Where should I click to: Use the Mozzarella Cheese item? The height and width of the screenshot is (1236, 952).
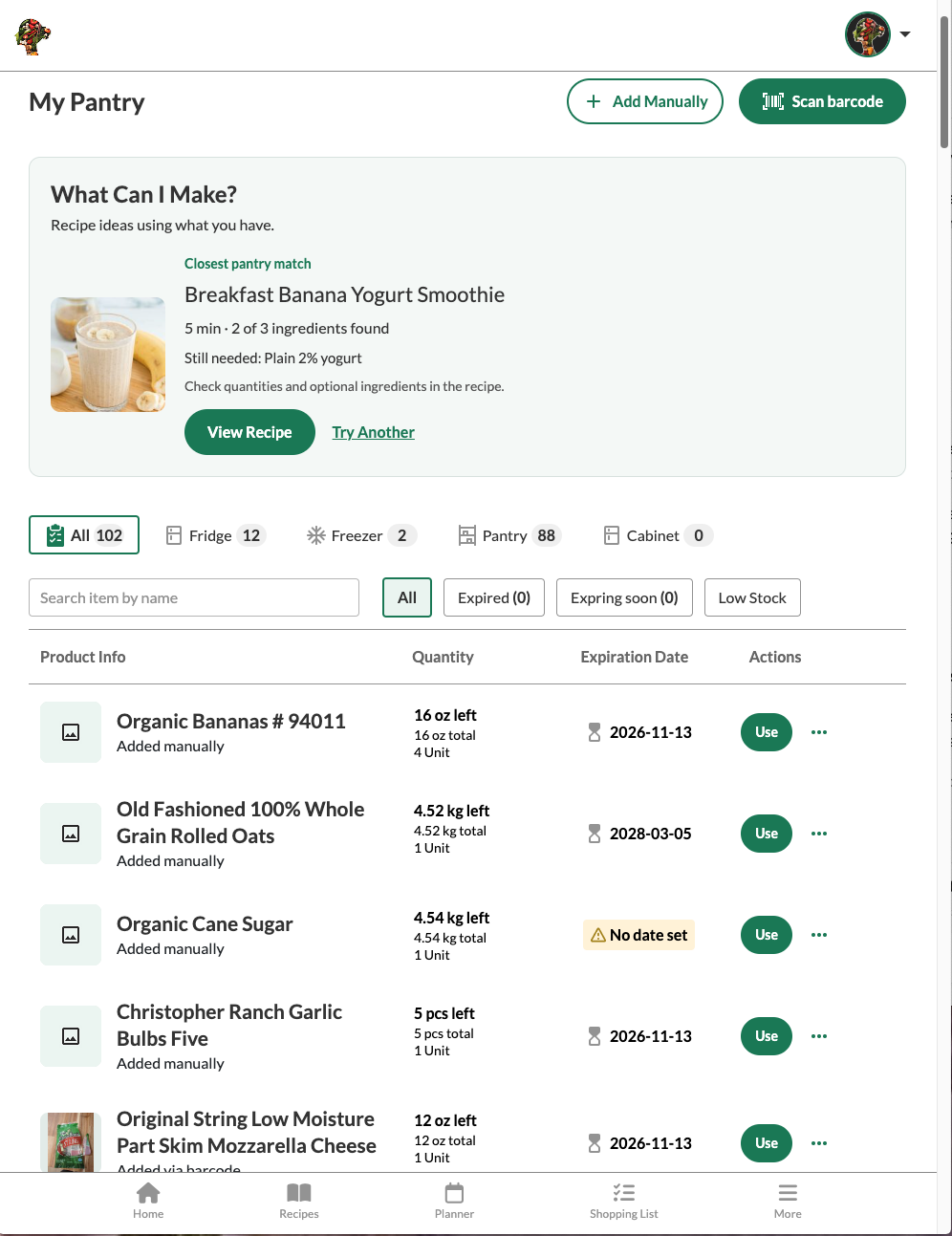click(767, 1143)
